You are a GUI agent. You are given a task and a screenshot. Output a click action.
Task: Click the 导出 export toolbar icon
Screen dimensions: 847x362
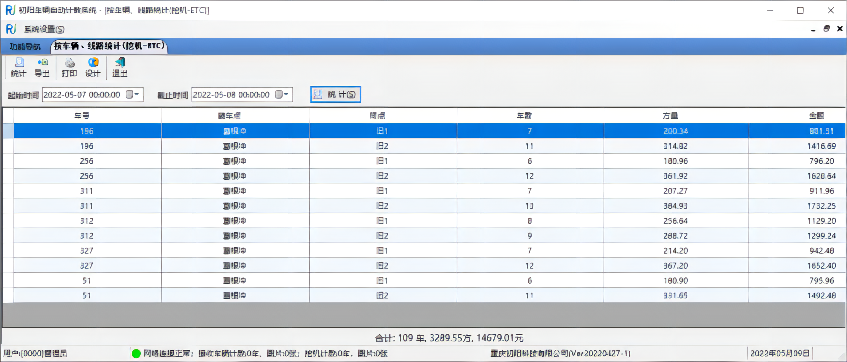click(42, 68)
